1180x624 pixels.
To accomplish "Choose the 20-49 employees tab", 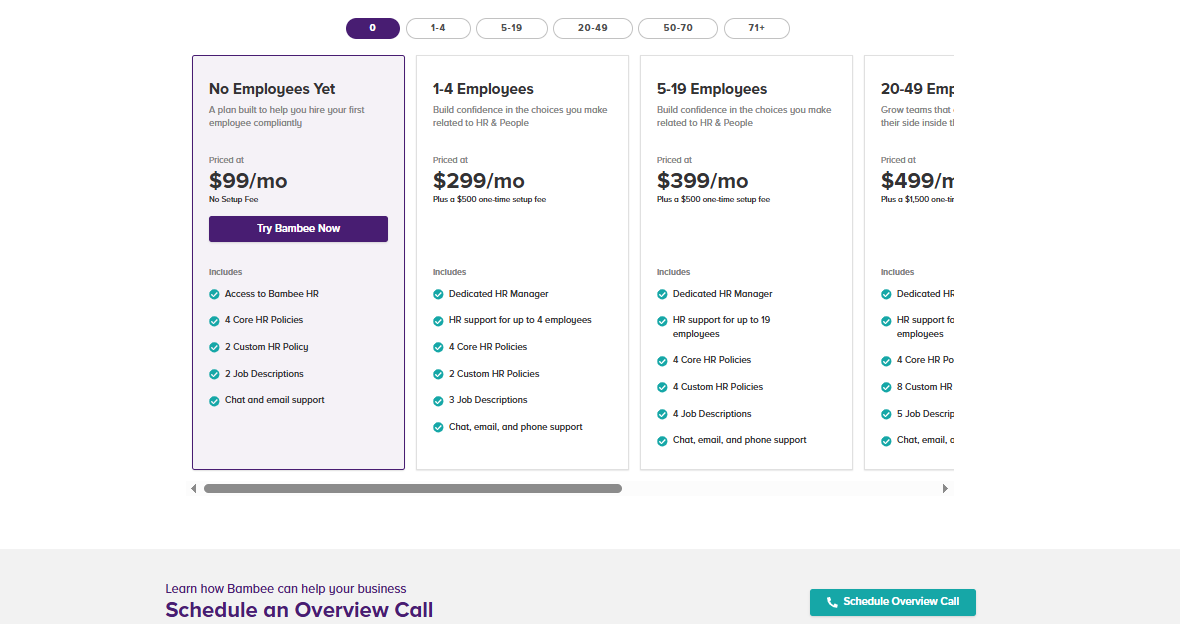I will coord(592,28).
